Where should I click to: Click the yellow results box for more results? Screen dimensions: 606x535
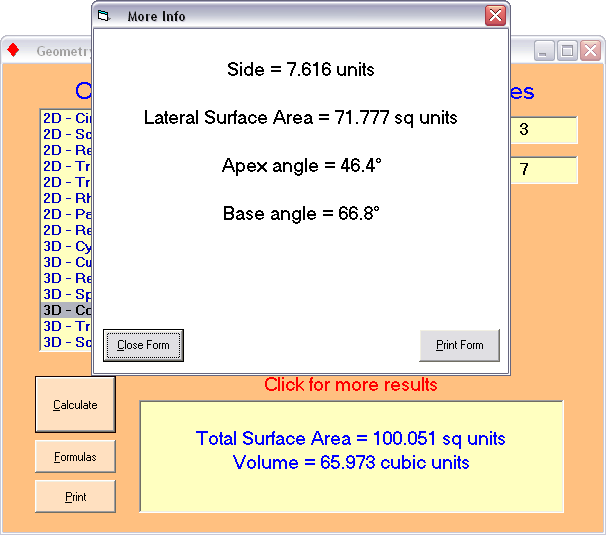point(351,457)
